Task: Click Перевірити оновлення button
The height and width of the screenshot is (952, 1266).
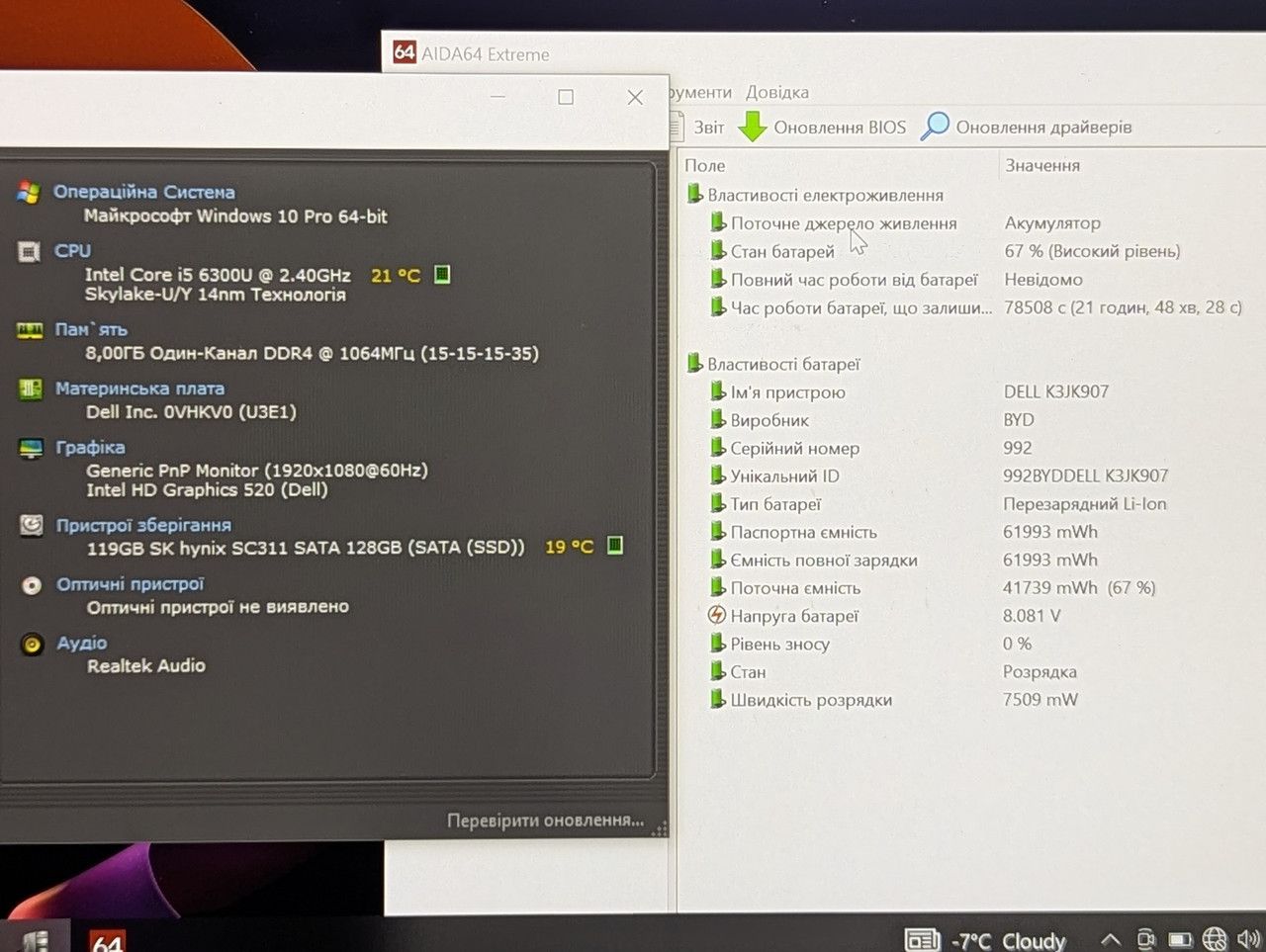Action: pyautogui.click(x=545, y=821)
